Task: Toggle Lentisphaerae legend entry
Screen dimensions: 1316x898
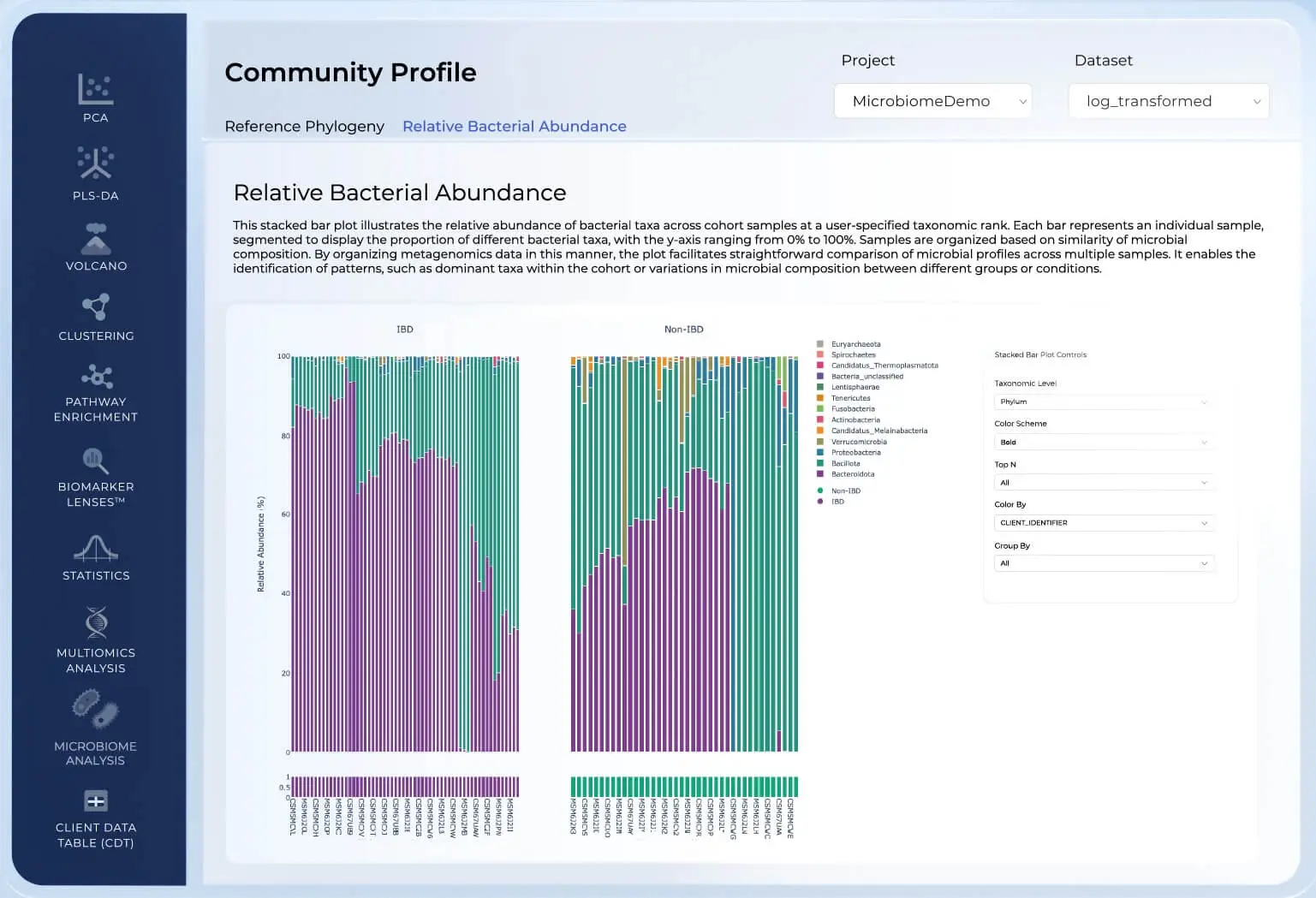Action: pos(855,387)
